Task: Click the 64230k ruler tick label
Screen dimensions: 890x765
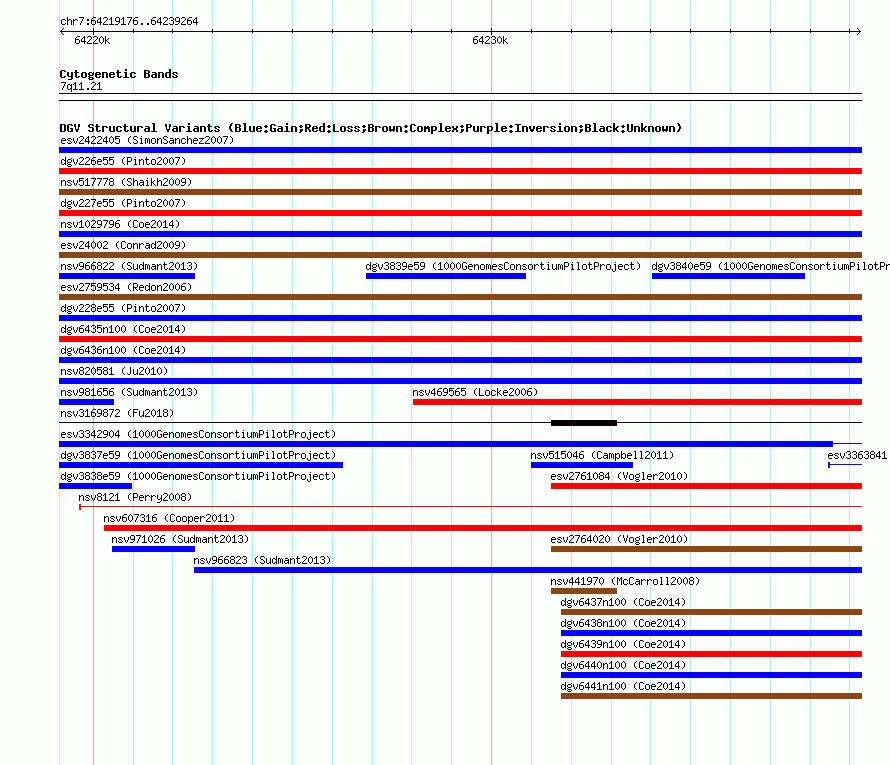Action: click(x=490, y=40)
